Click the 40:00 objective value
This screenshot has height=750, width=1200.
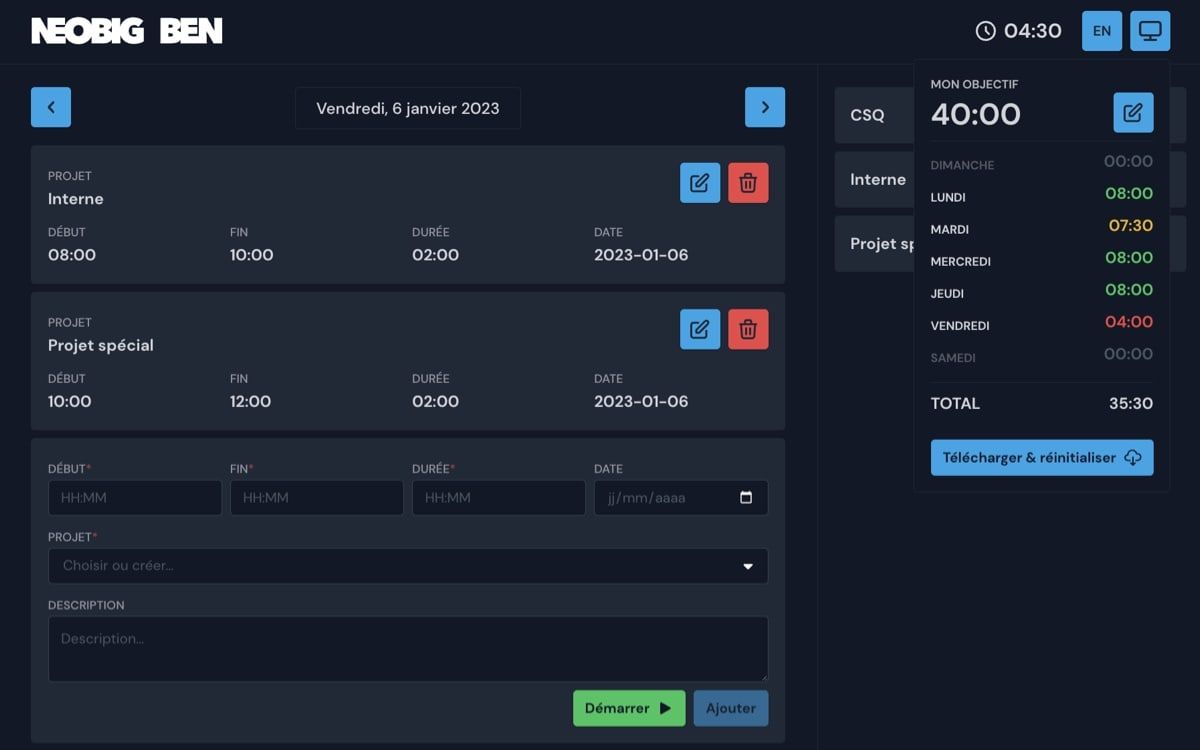point(976,114)
